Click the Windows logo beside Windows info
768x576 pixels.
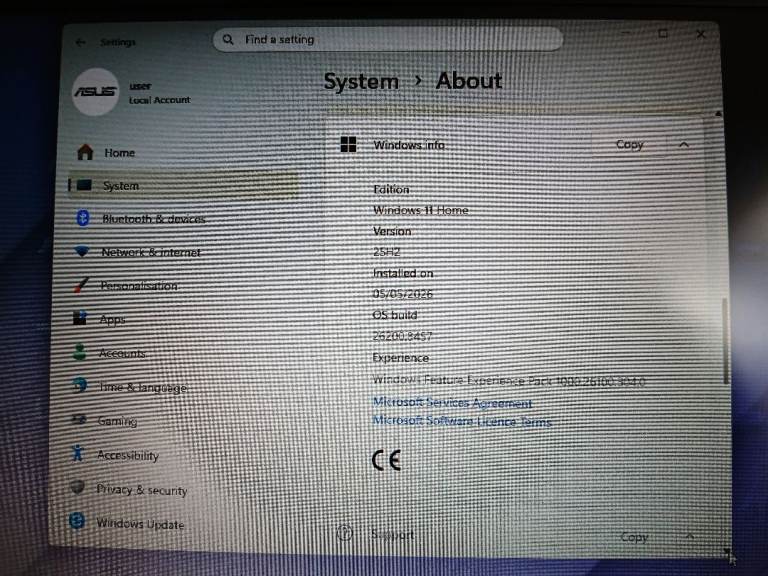[348, 144]
